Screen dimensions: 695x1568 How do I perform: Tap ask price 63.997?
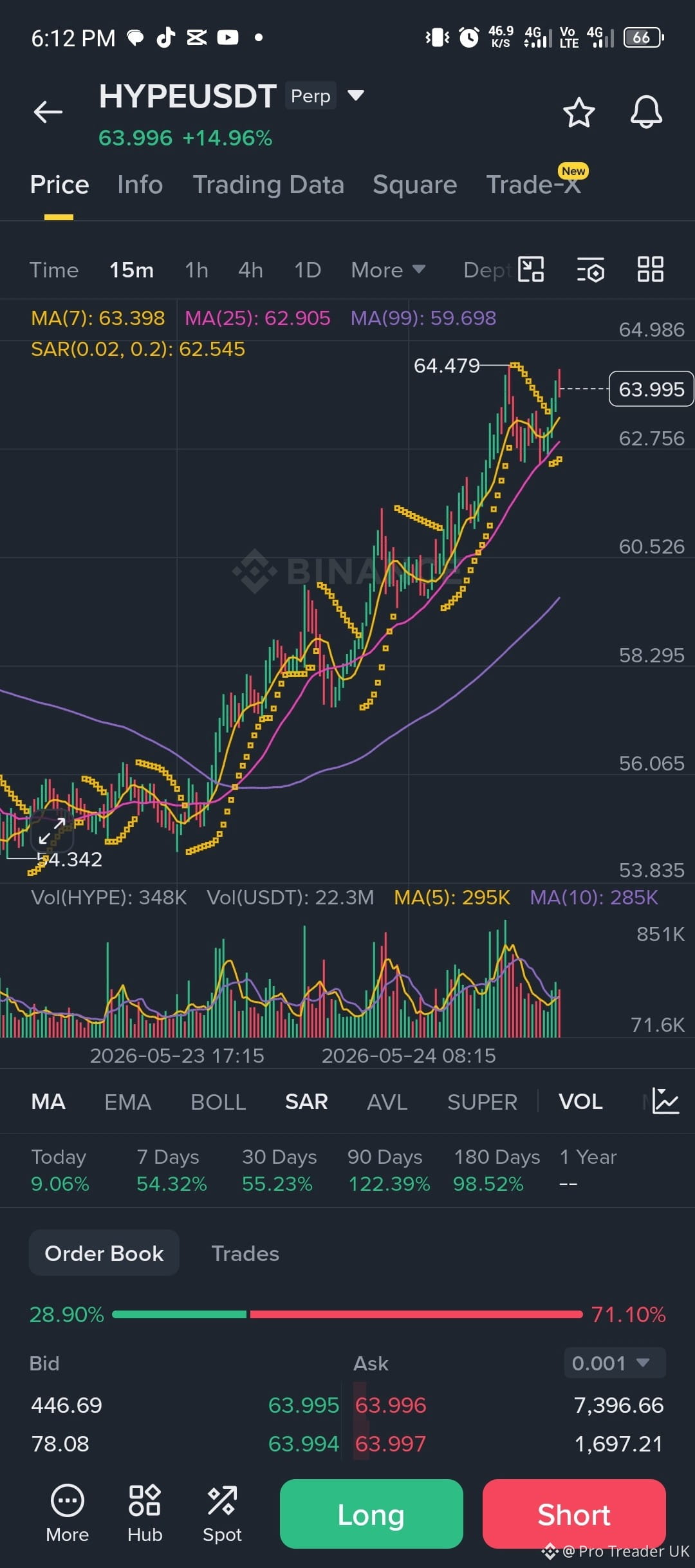pos(391,1444)
